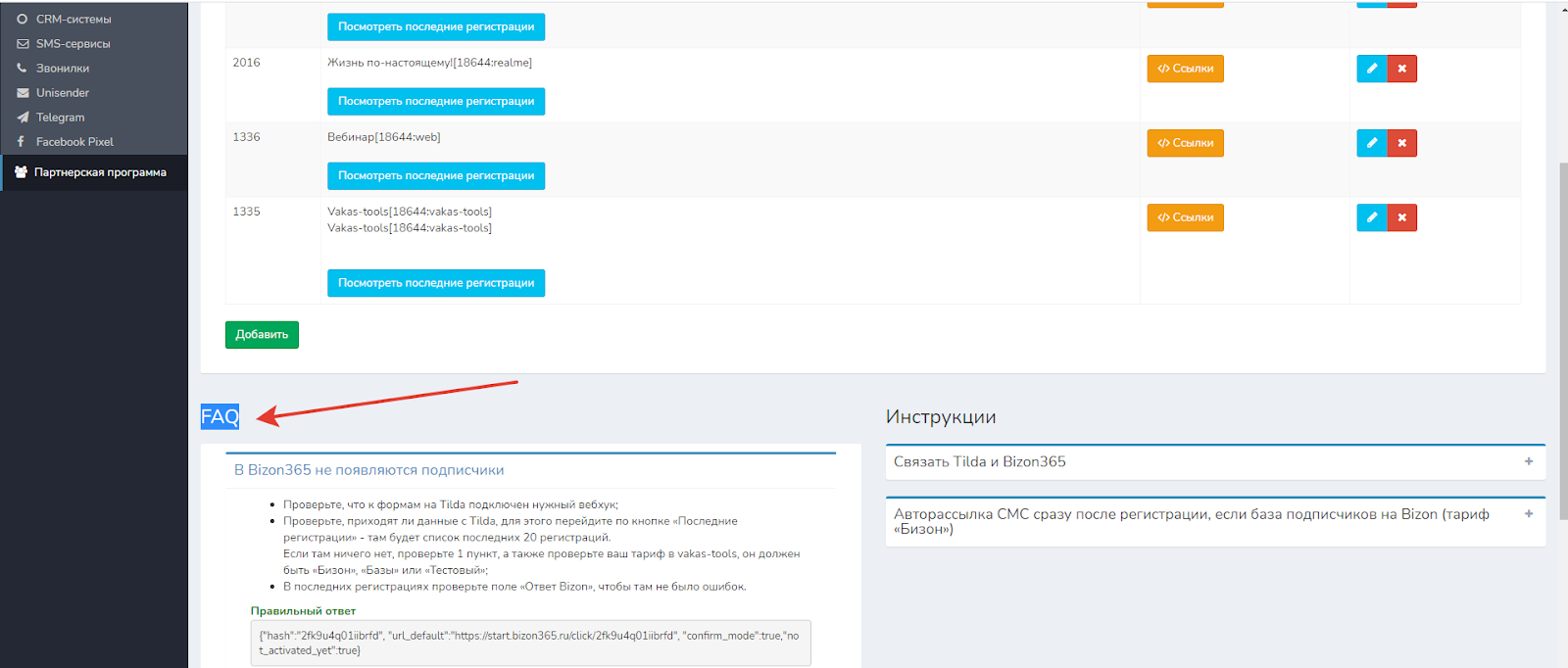Click the pencil edit icon for Vakas-tools row
The height and width of the screenshot is (668, 1568).
(x=1371, y=217)
